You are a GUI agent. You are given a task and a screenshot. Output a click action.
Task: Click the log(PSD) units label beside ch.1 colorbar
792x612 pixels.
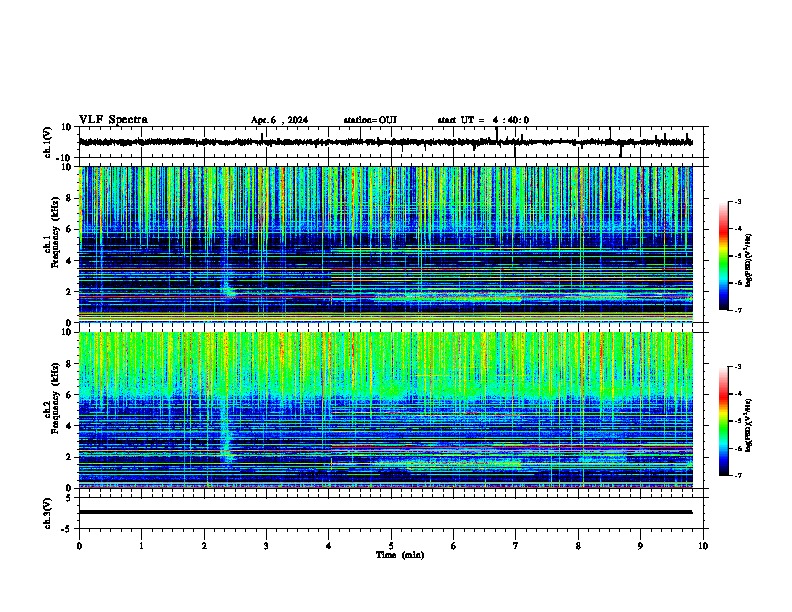[749, 260]
